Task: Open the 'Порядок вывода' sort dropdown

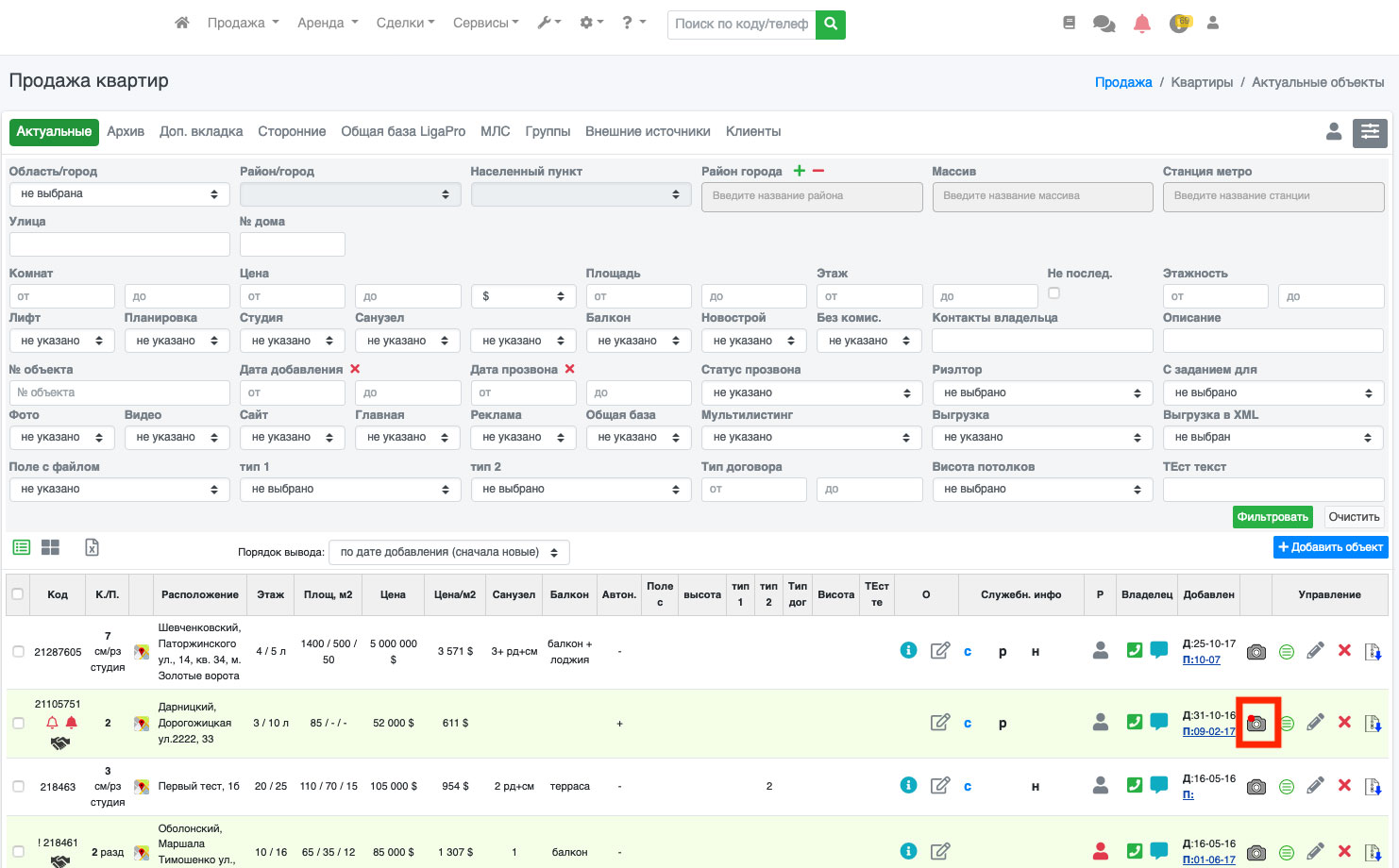Action: coord(448,553)
